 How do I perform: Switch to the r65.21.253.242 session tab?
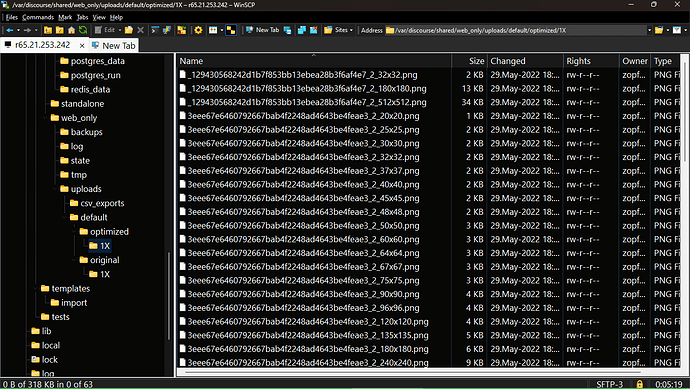pyautogui.click(x=42, y=45)
